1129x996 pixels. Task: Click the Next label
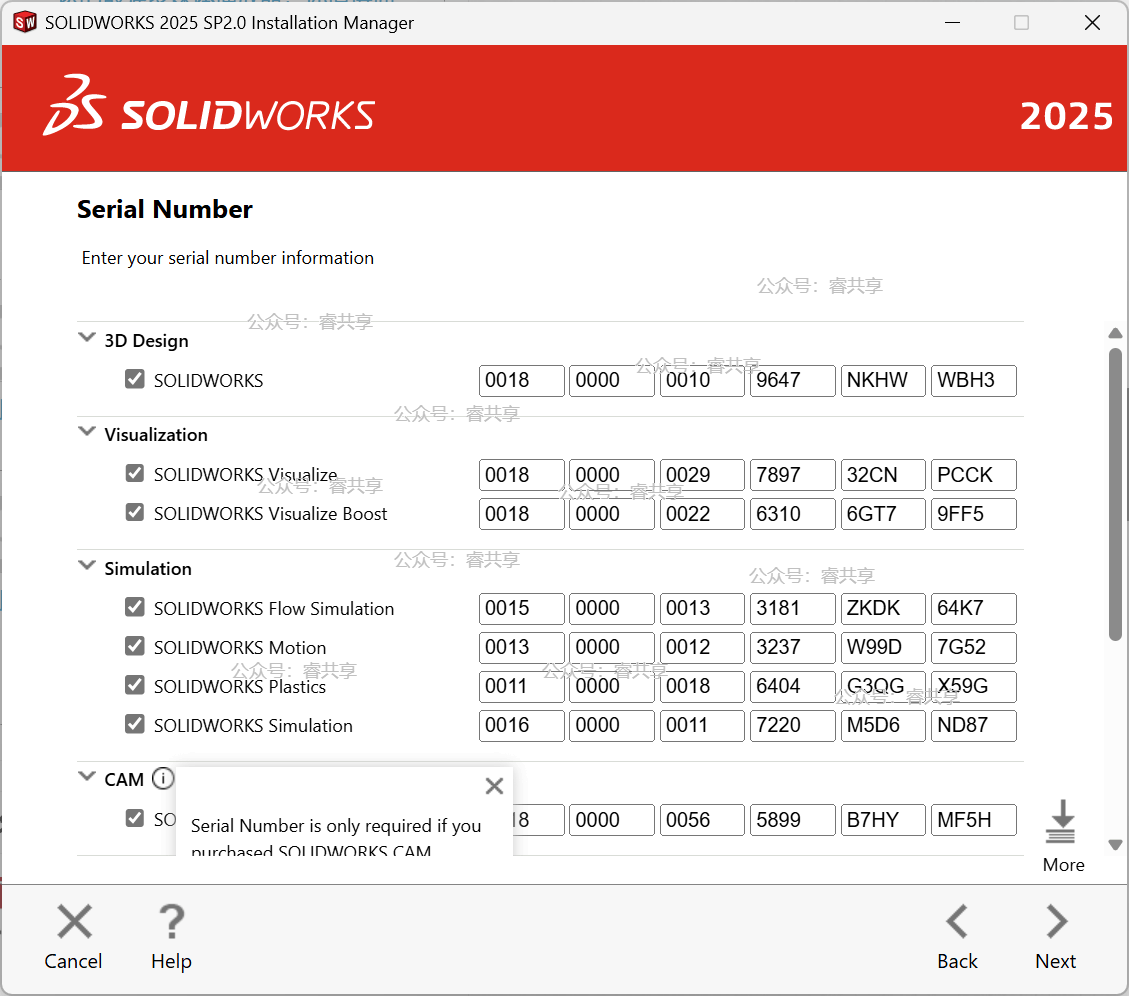(1056, 961)
